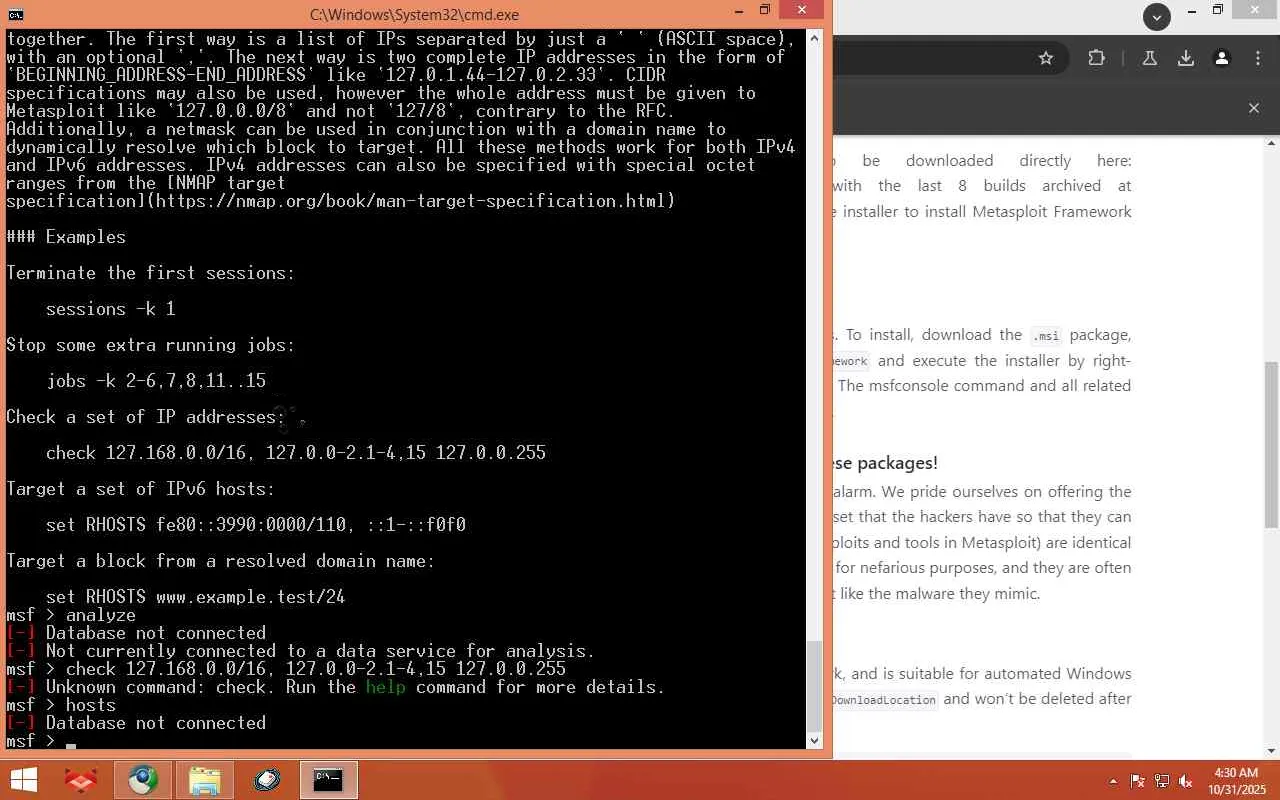The height and width of the screenshot is (800, 1280).
Task: Close the cmd.exe window
Action: pyautogui.click(x=803, y=11)
